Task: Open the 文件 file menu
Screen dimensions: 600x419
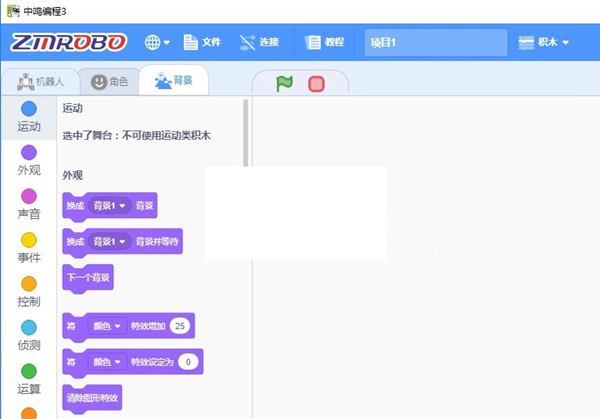Action: coord(202,42)
